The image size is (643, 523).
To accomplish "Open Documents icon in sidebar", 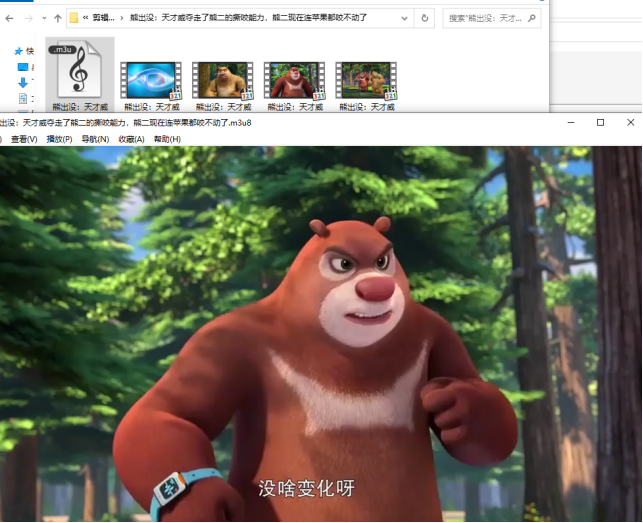I will (x=23, y=98).
